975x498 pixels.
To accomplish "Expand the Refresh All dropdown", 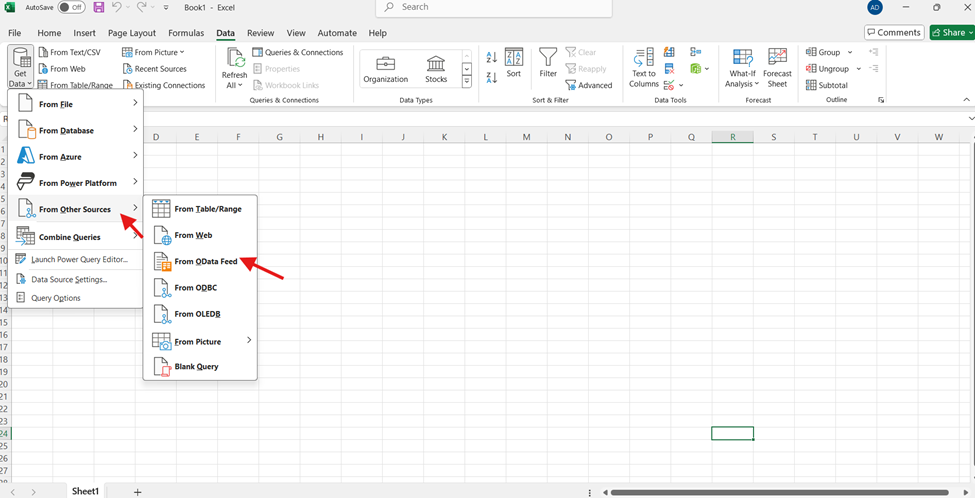I will pyautogui.click(x=234, y=85).
